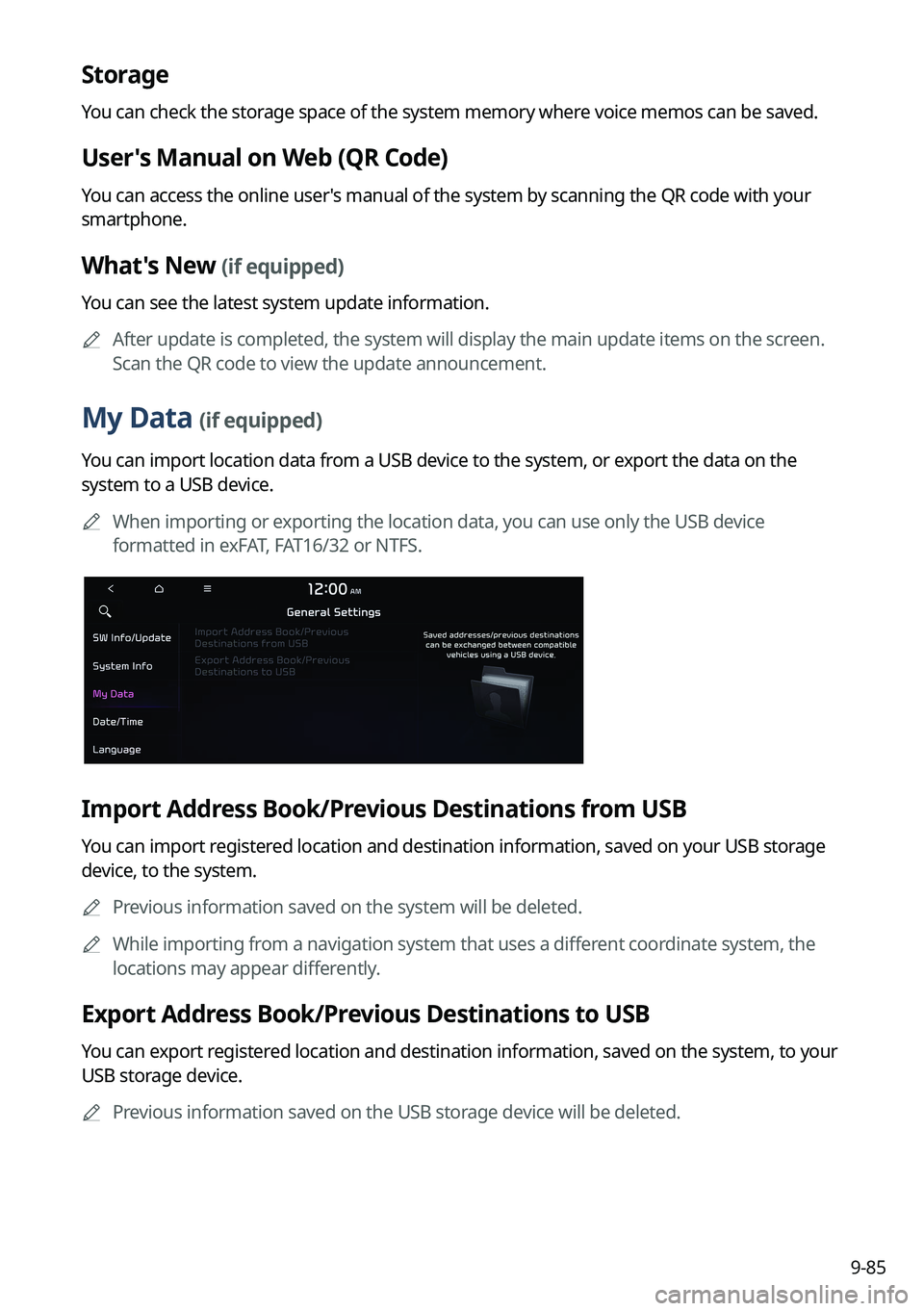Click the note pencil icon beside 'When importing or exporting'

[91, 522]
